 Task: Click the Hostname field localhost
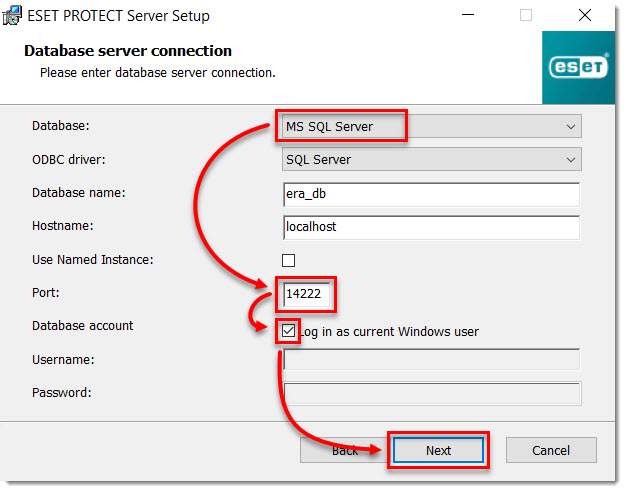pos(432,227)
